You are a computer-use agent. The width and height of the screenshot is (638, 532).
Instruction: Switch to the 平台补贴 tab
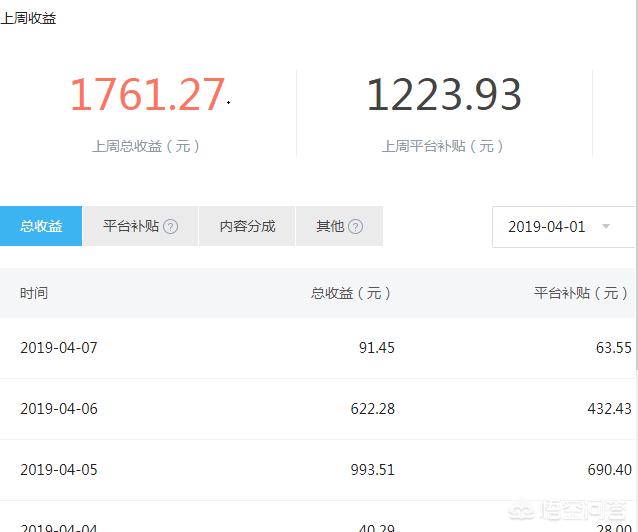tap(140, 226)
